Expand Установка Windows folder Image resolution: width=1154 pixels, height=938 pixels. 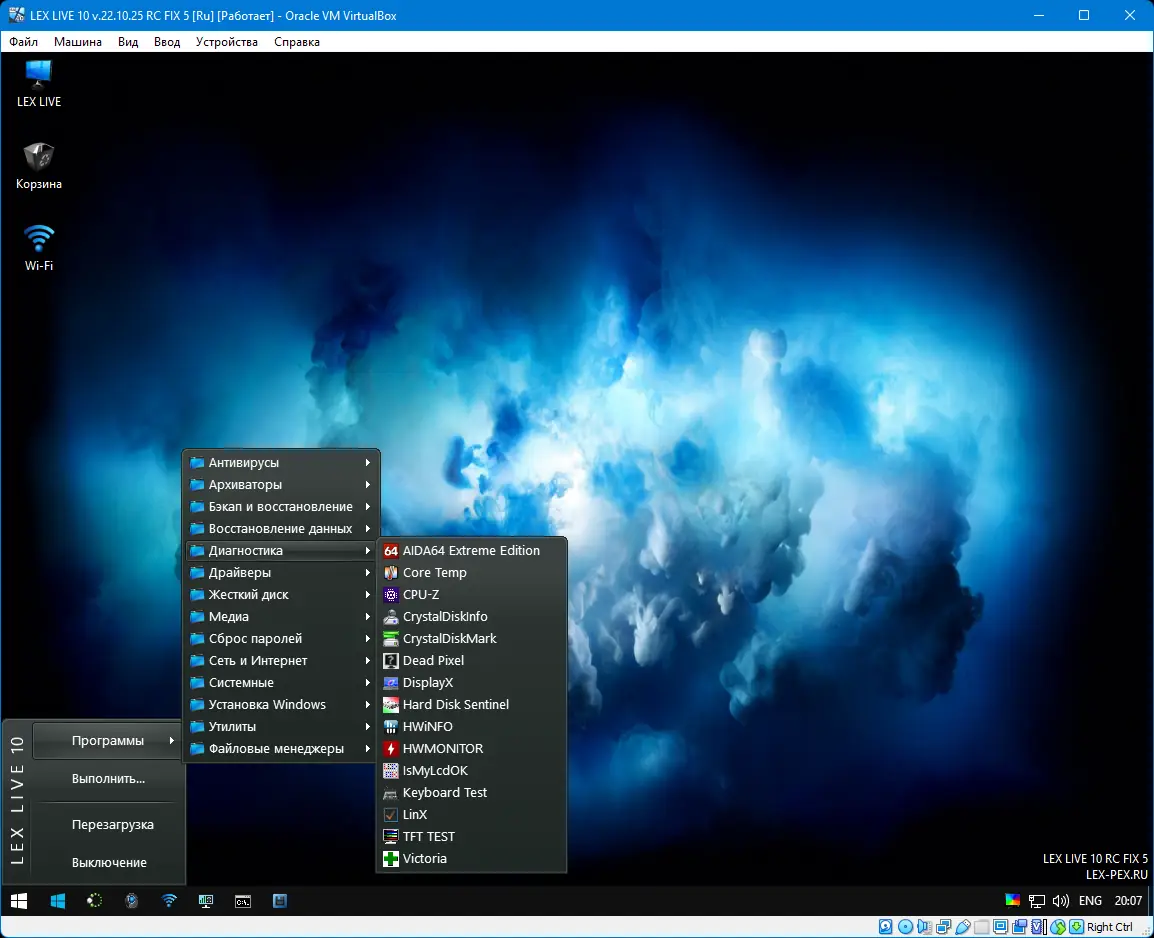(281, 705)
